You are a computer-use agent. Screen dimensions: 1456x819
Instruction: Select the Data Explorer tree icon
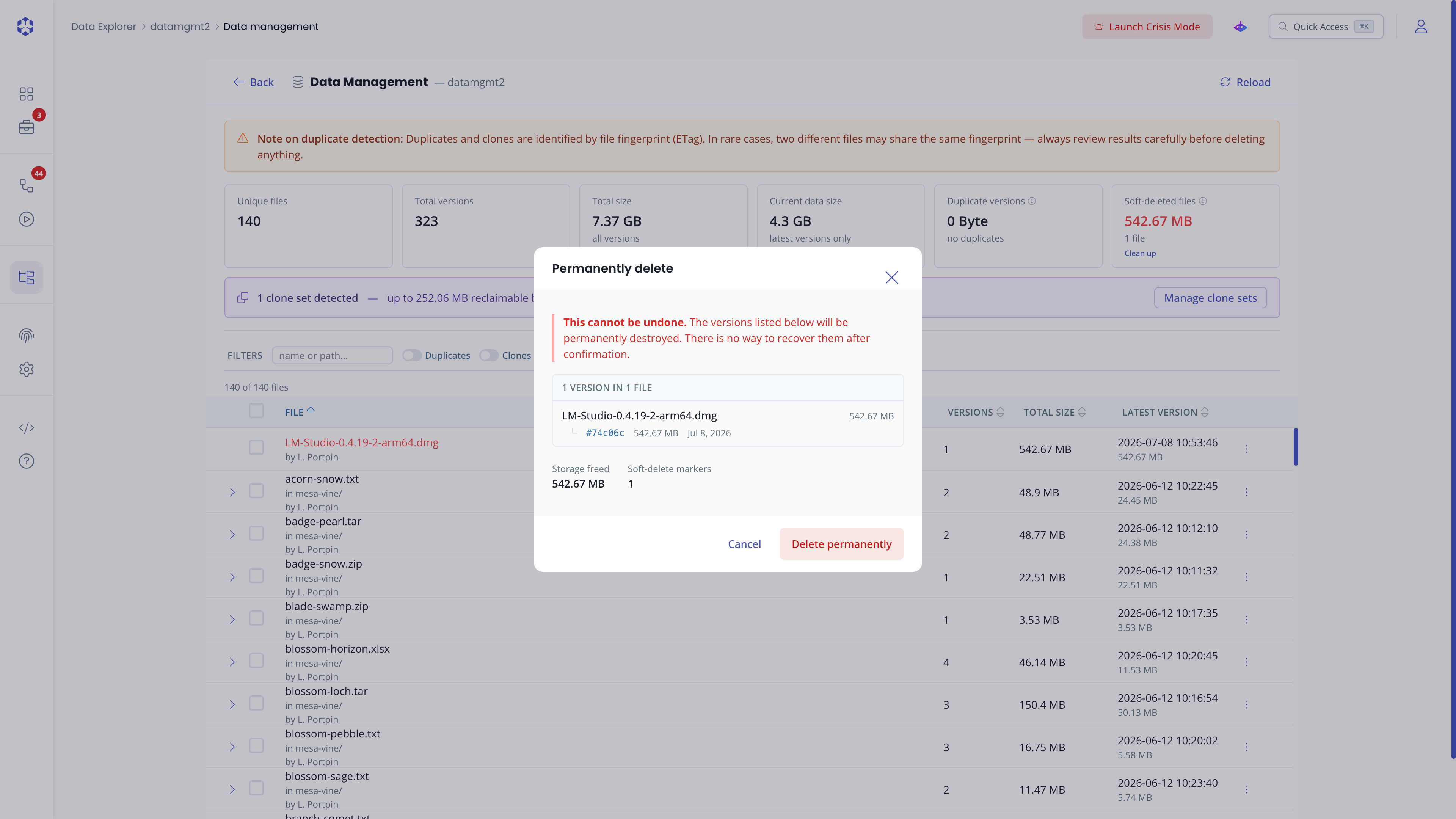click(27, 278)
